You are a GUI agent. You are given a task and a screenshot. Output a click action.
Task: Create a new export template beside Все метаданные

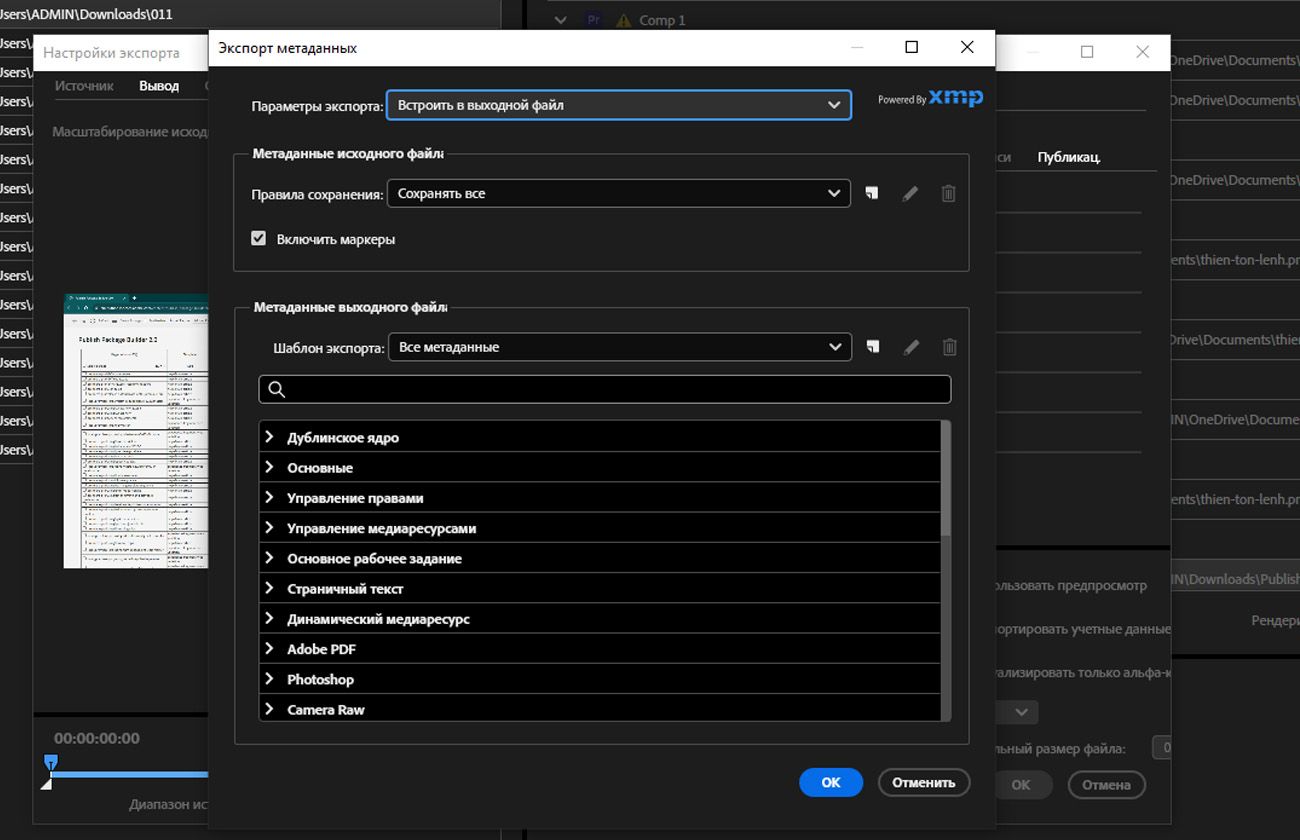pos(873,347)
